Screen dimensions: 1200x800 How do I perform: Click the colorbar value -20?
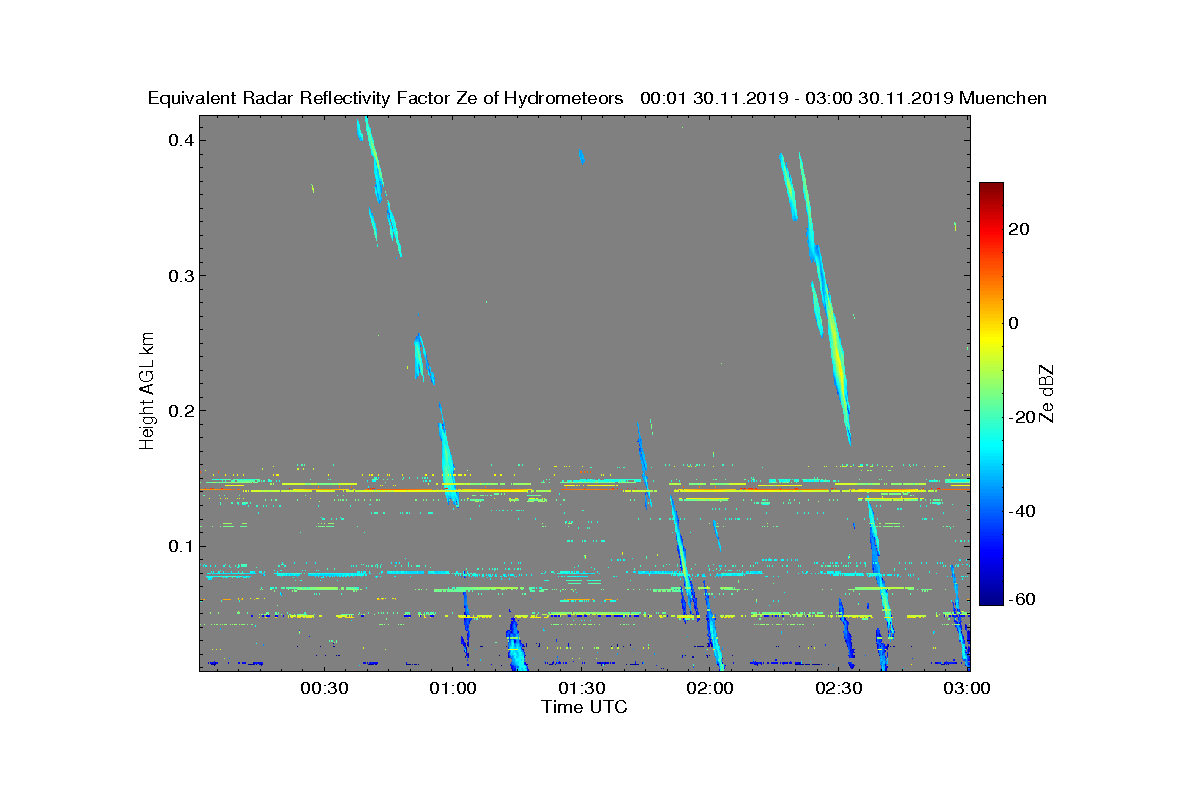(x=1023, y=417)
